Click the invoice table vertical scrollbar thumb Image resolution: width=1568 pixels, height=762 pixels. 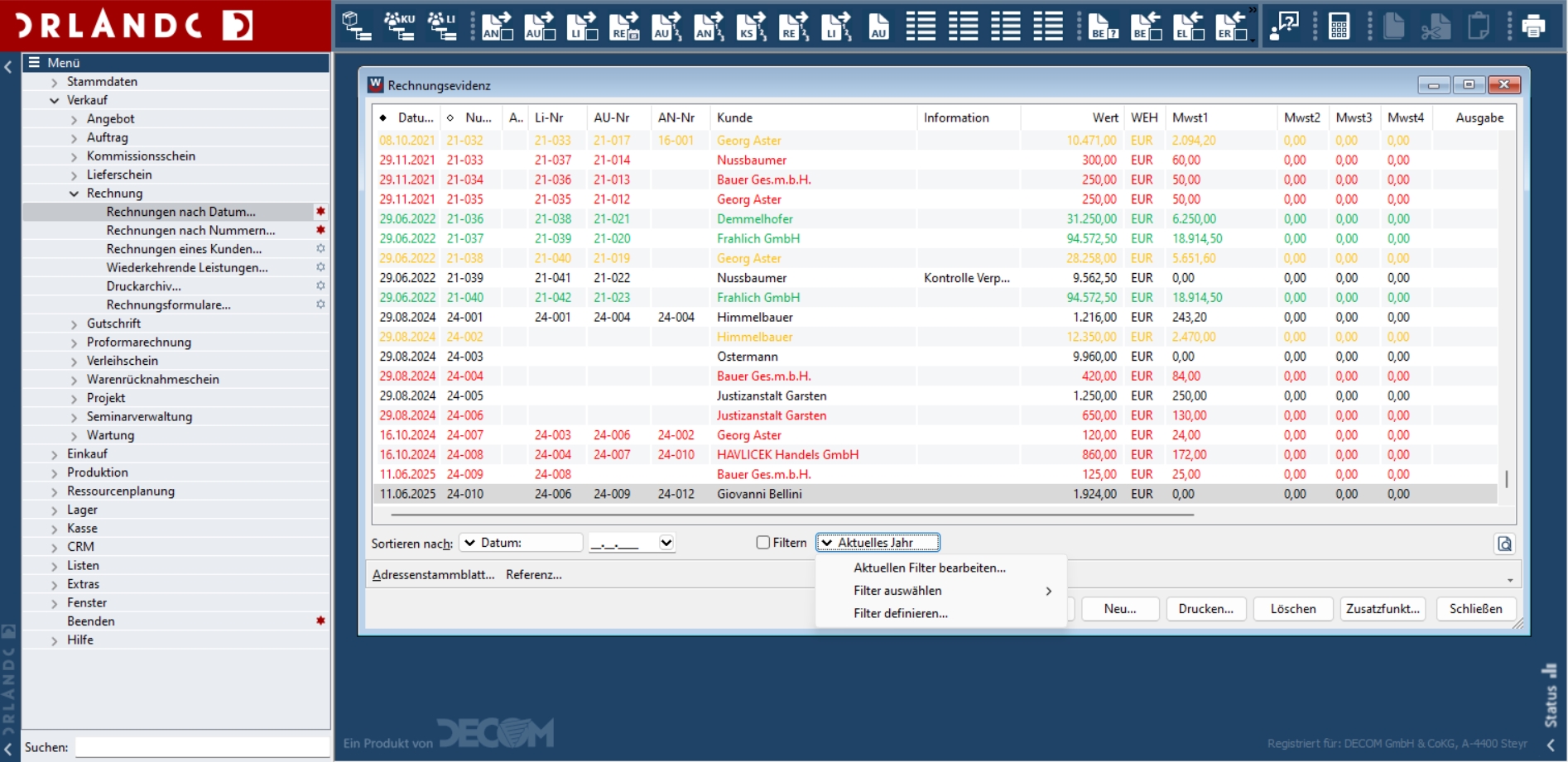click(1506, 479)
